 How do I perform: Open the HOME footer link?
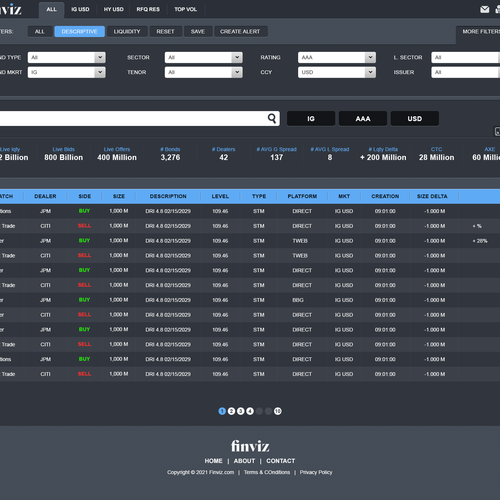pyautogui.click(x=213, y=461)
